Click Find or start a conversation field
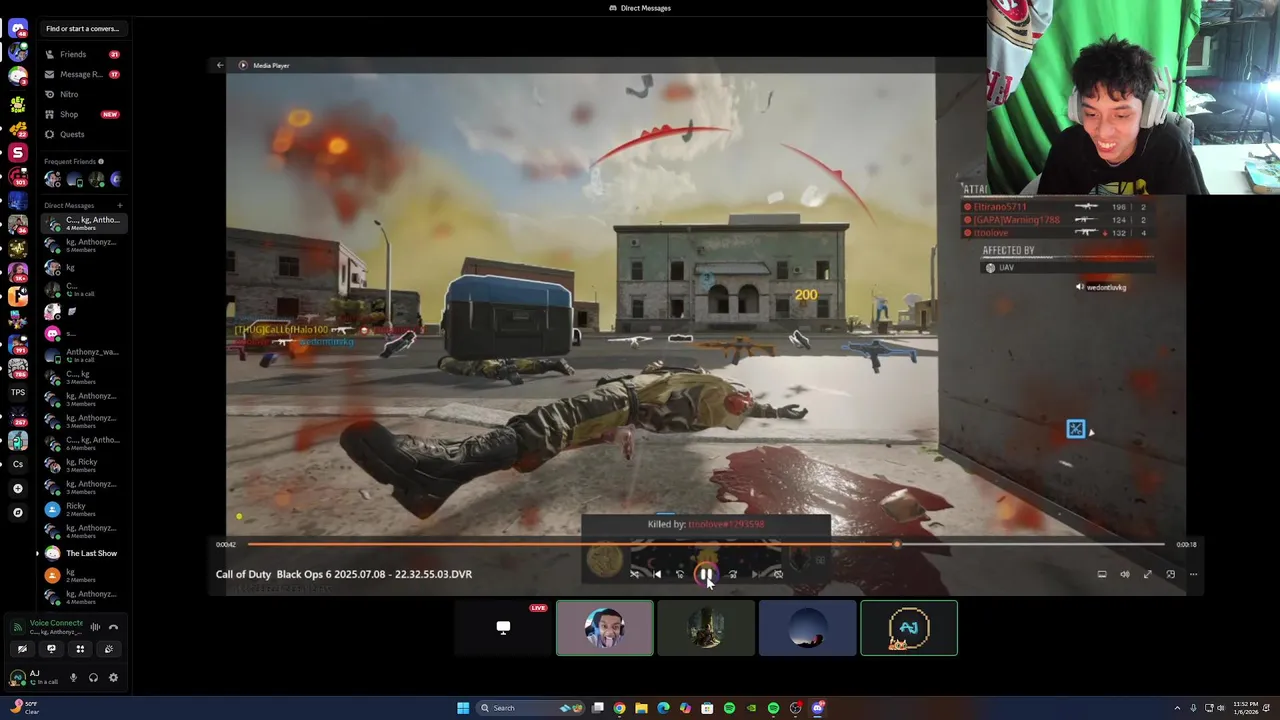The image size is (1280, 720). click(82, 28)
